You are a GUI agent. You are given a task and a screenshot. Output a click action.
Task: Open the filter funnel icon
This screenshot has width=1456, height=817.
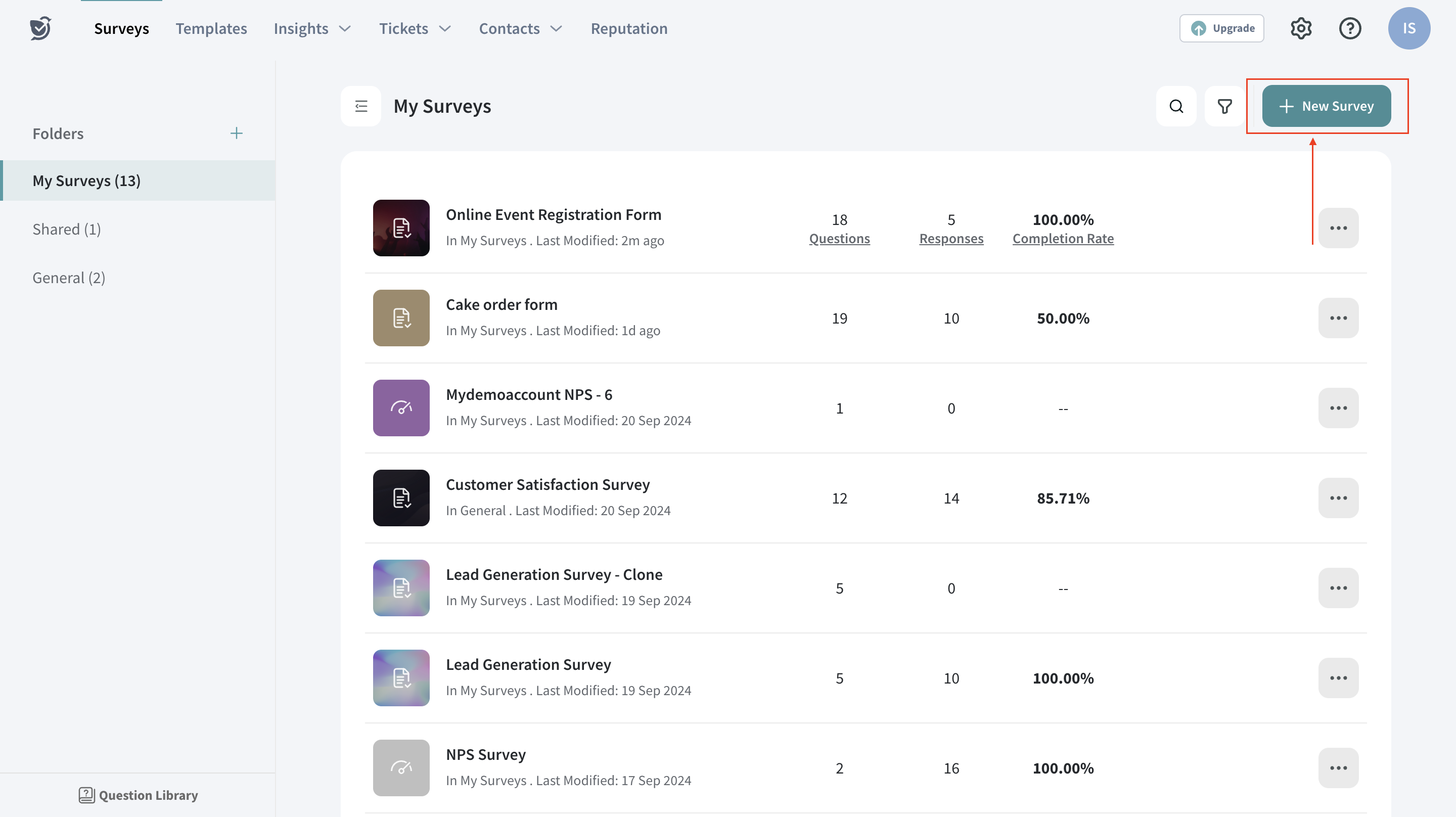pyautogui.click(x=1224, y=106)
